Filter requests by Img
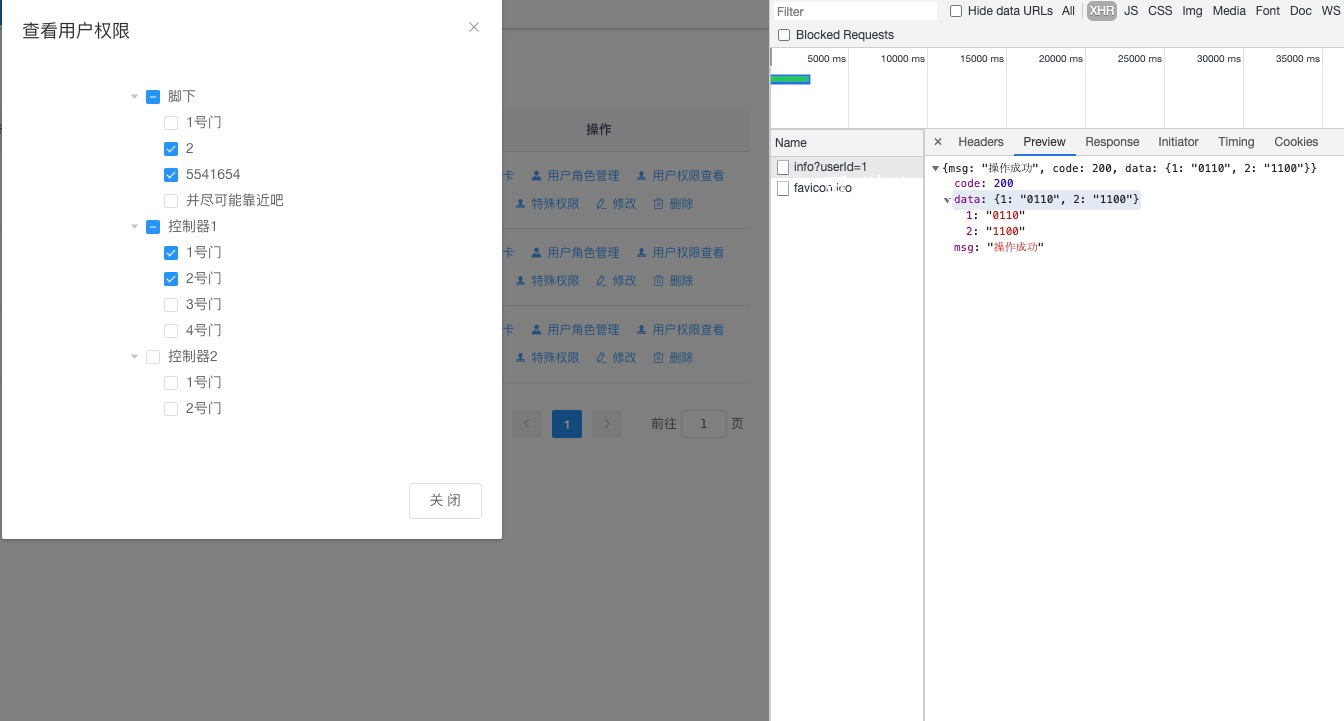 pos(1192,11)
